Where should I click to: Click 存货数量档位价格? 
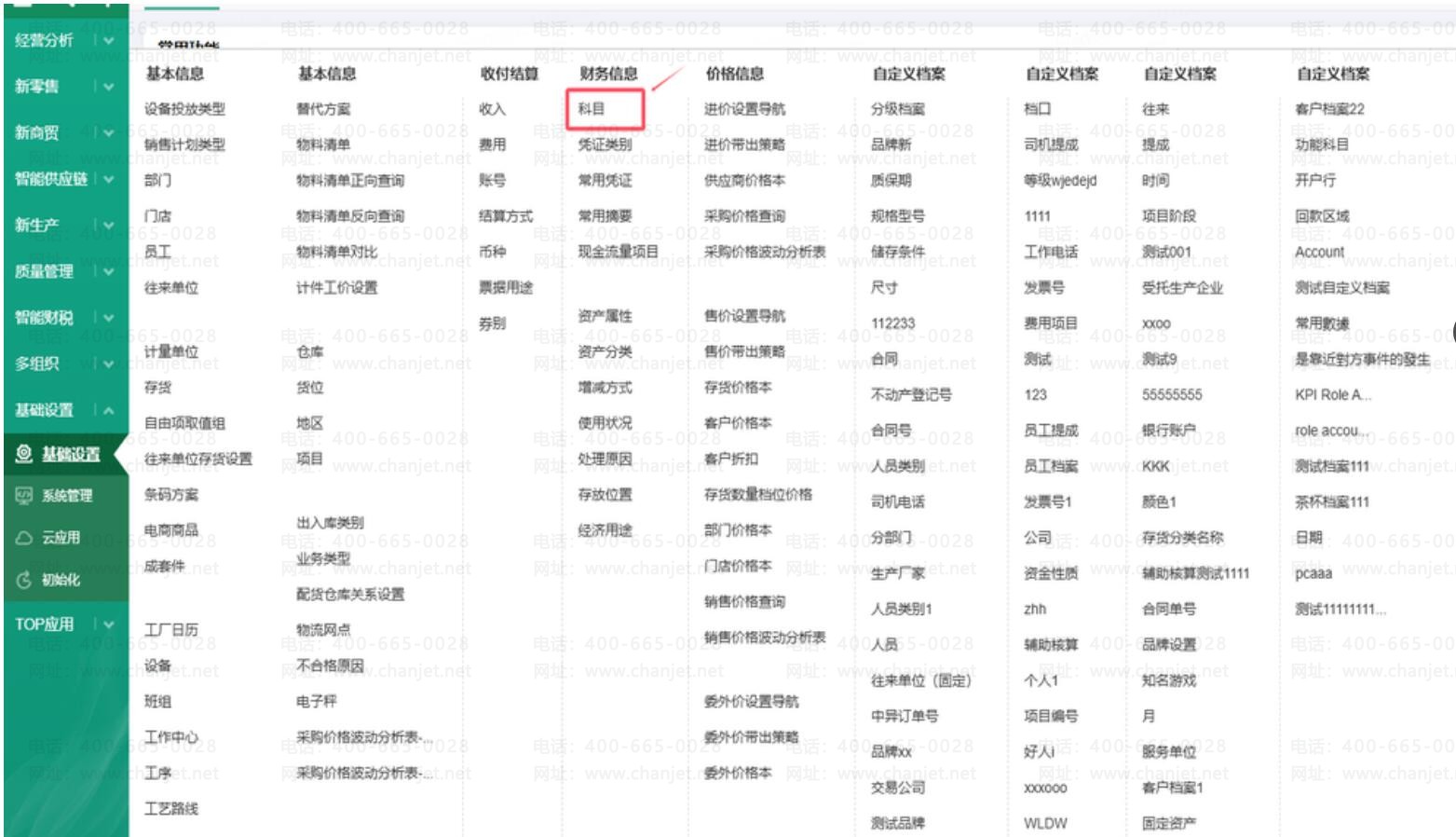point(757,495)
